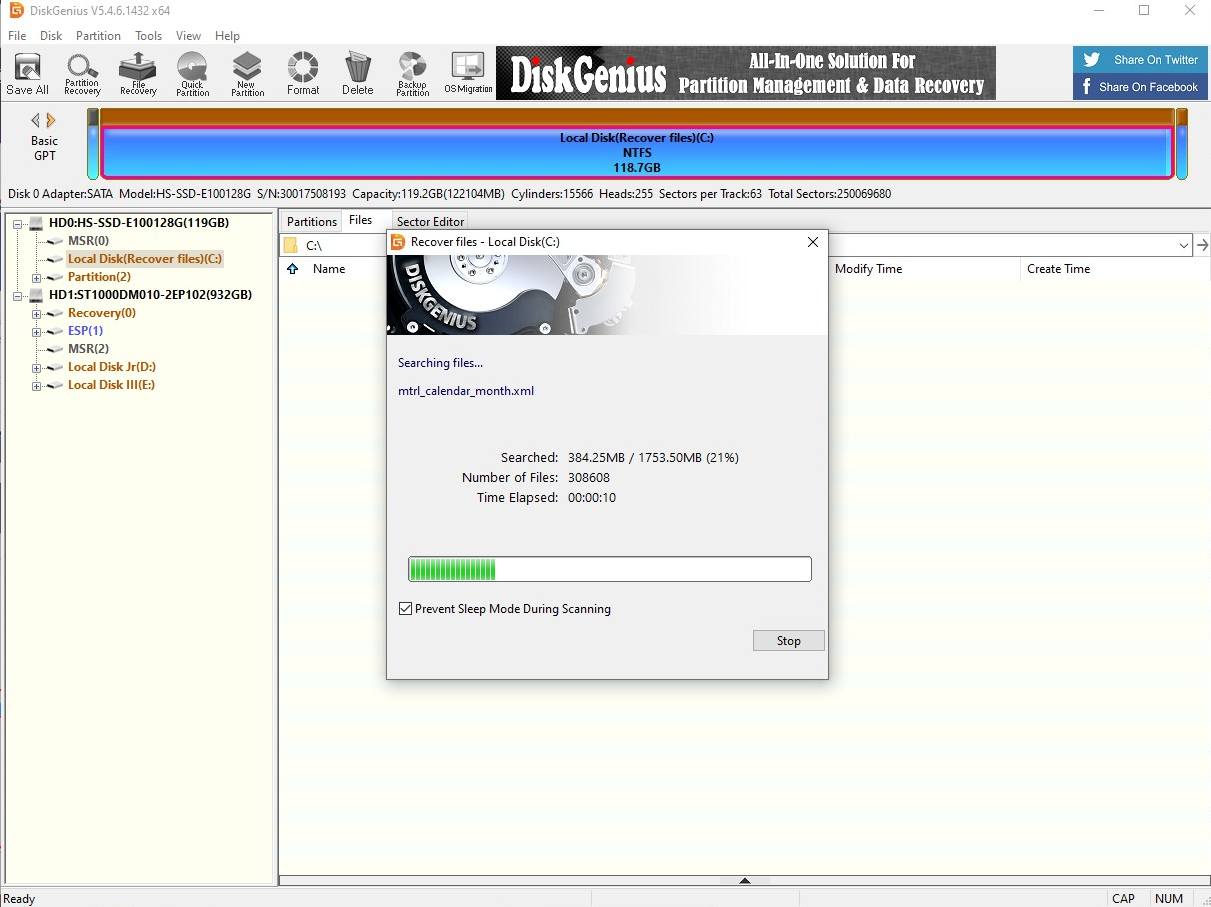Sort by the Name column header
Image resolution: width=1211 pixels, height=907 pixels.
[x=329, y=269]
